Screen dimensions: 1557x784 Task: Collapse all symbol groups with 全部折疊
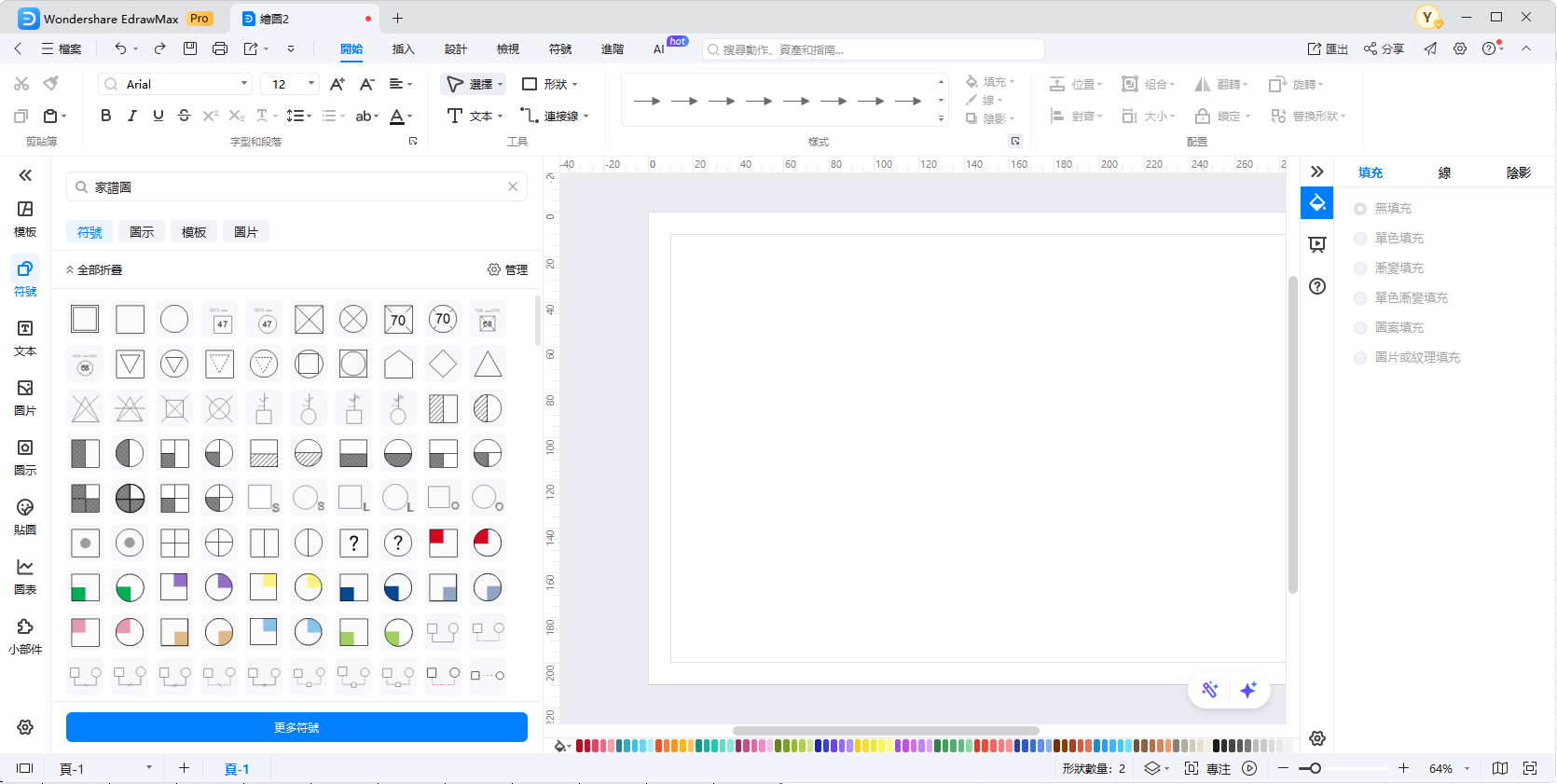coord(94,270)
